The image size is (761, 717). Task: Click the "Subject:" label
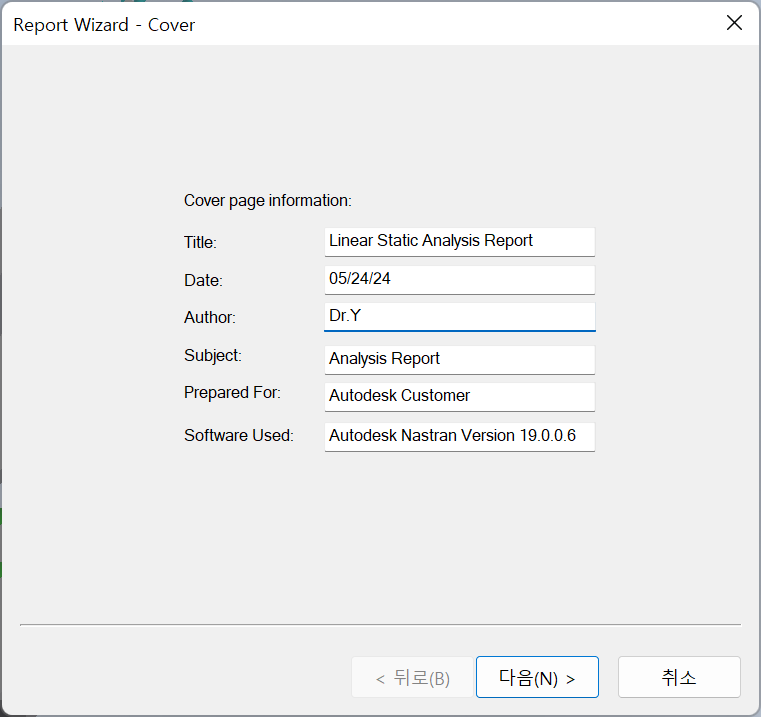coord(212,355)
